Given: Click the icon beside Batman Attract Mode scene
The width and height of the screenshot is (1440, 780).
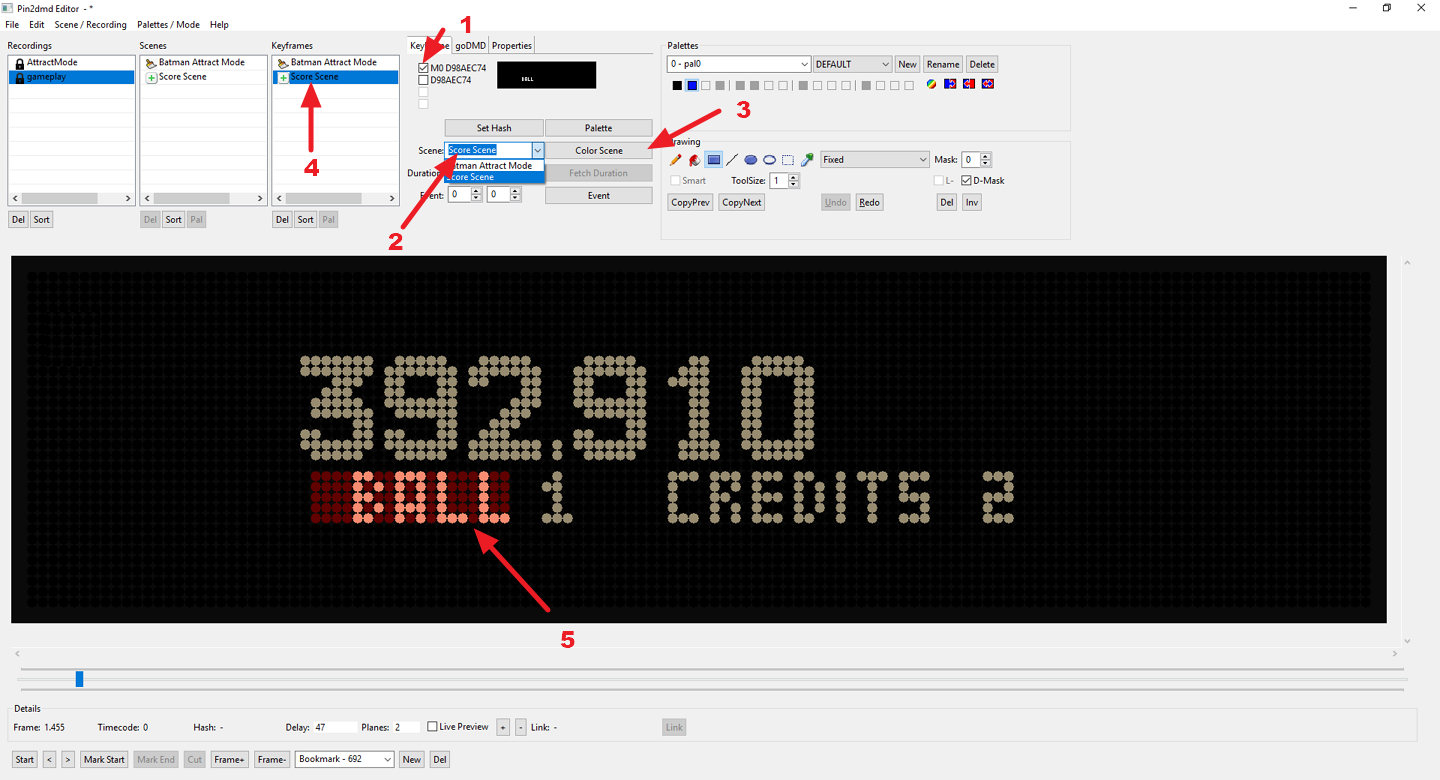Looking at the screenshot, I should (x=151, y=63).
